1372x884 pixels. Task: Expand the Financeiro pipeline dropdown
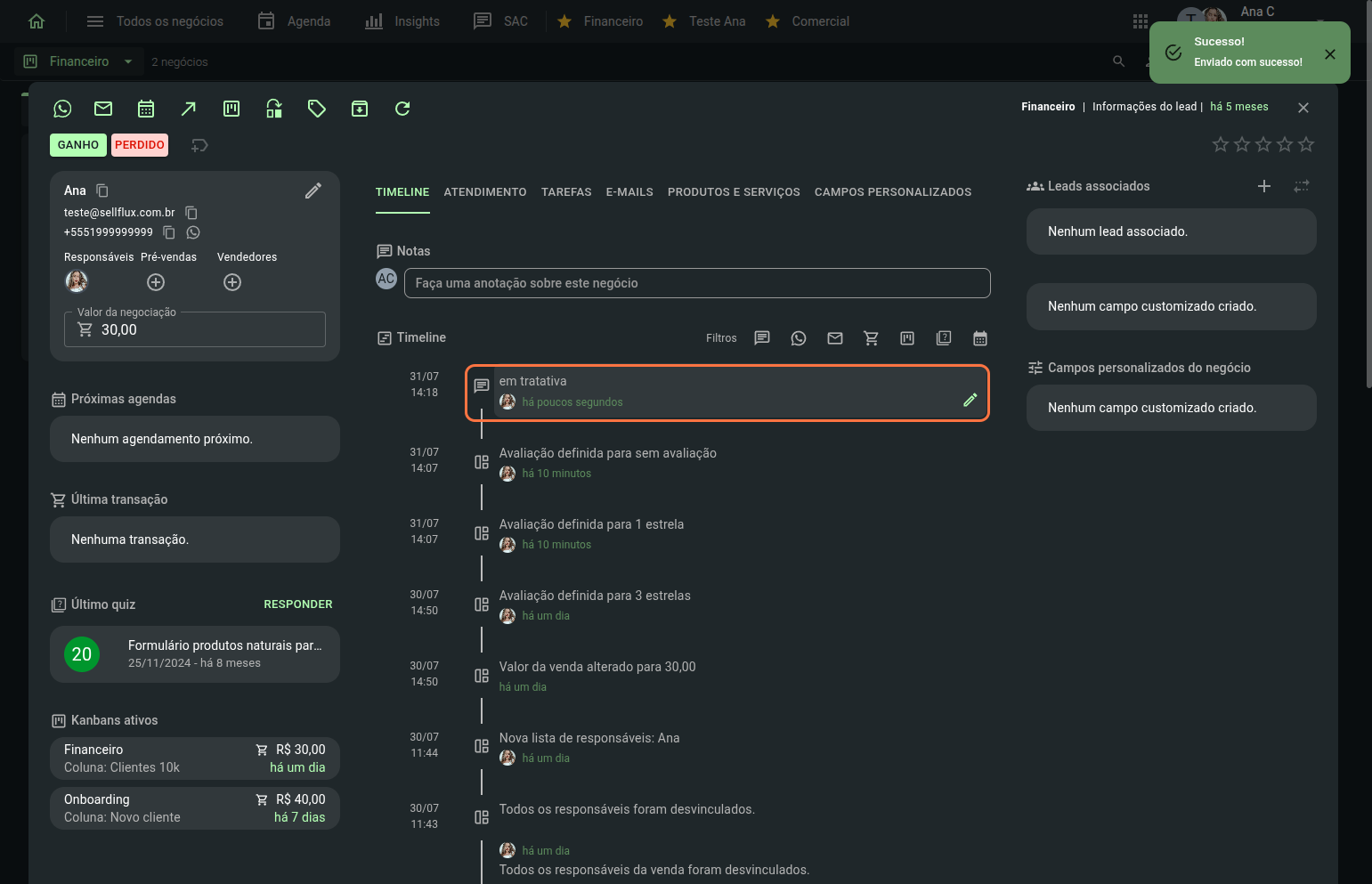coord(128,61)
